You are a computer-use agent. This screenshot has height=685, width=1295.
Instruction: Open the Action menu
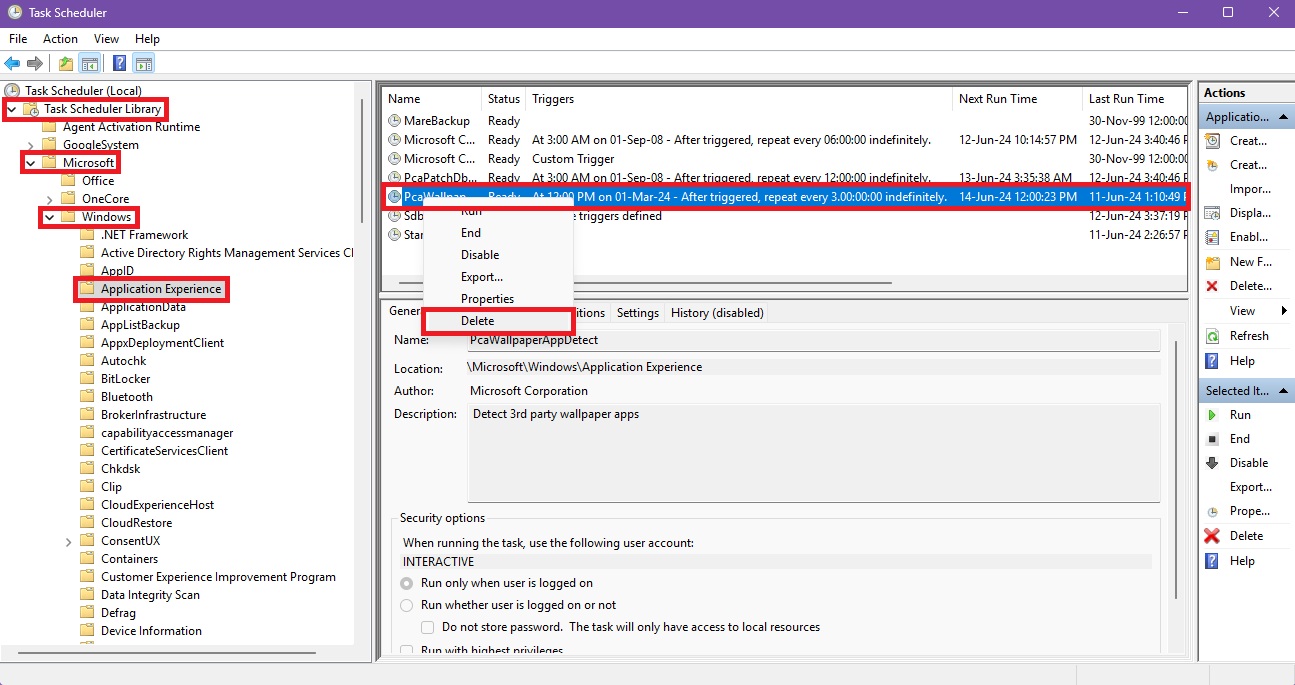(x=60, y=38)
